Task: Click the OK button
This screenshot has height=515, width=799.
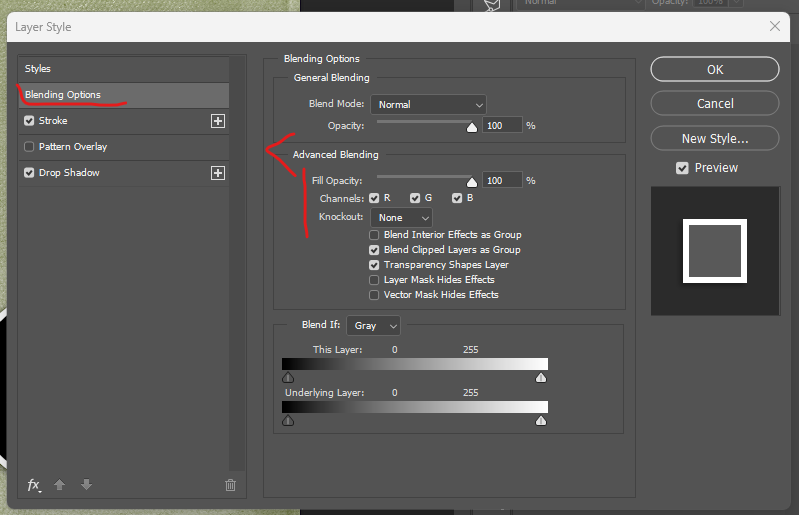Action: point(715,69)
